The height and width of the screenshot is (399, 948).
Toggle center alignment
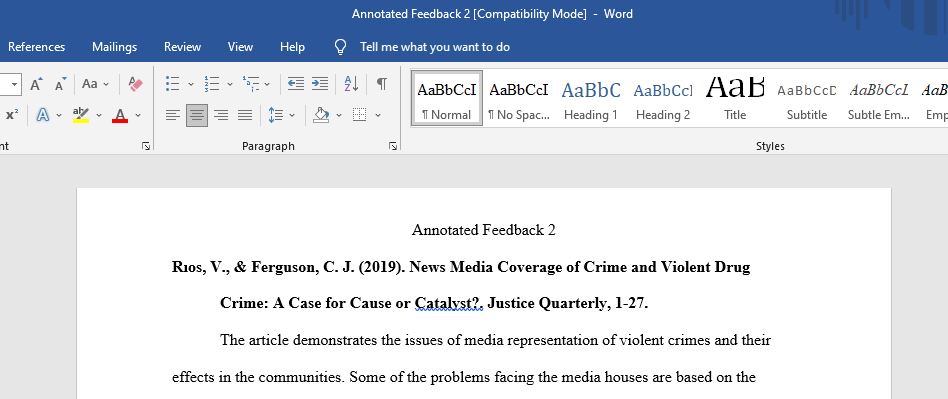pos(196,115)
